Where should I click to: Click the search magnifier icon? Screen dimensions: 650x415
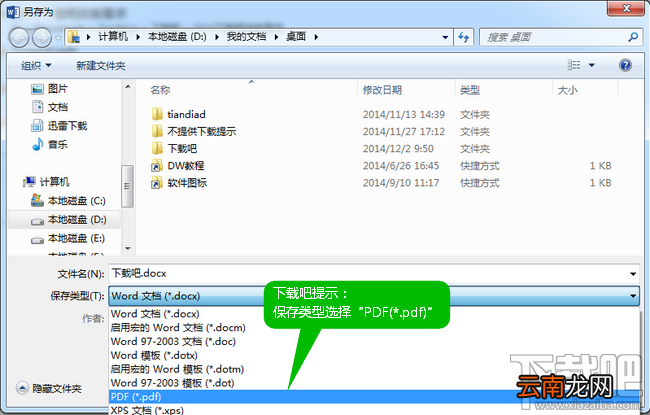click(633, 37)
